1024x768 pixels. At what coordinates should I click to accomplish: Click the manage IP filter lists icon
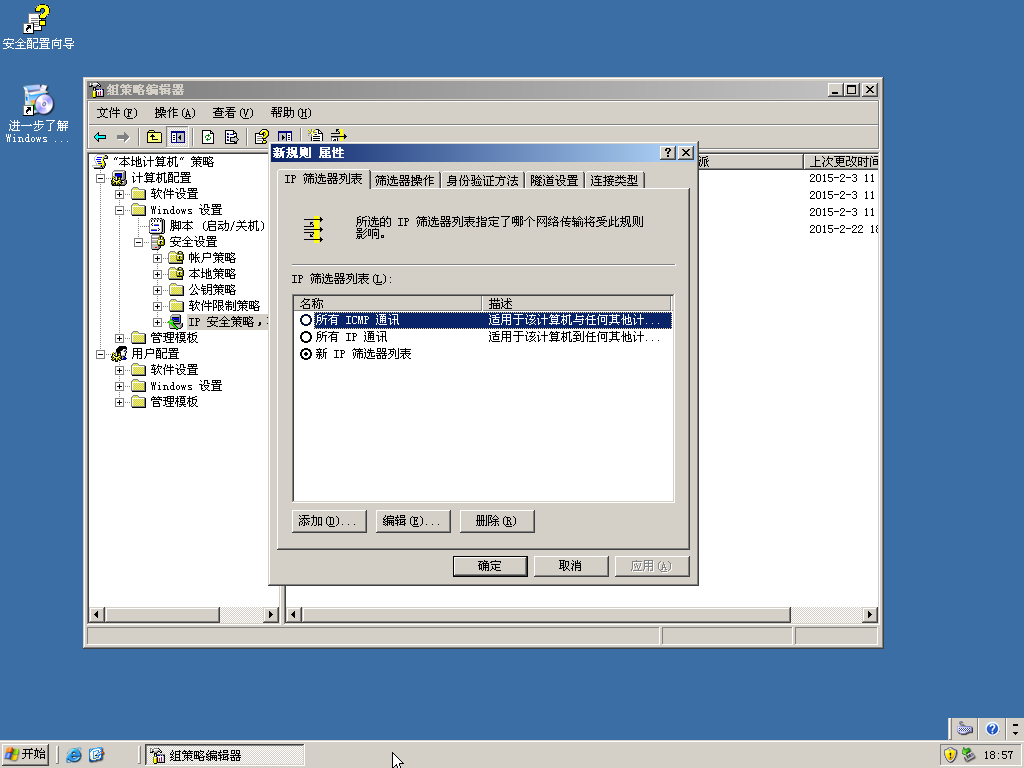coord(339,136)
